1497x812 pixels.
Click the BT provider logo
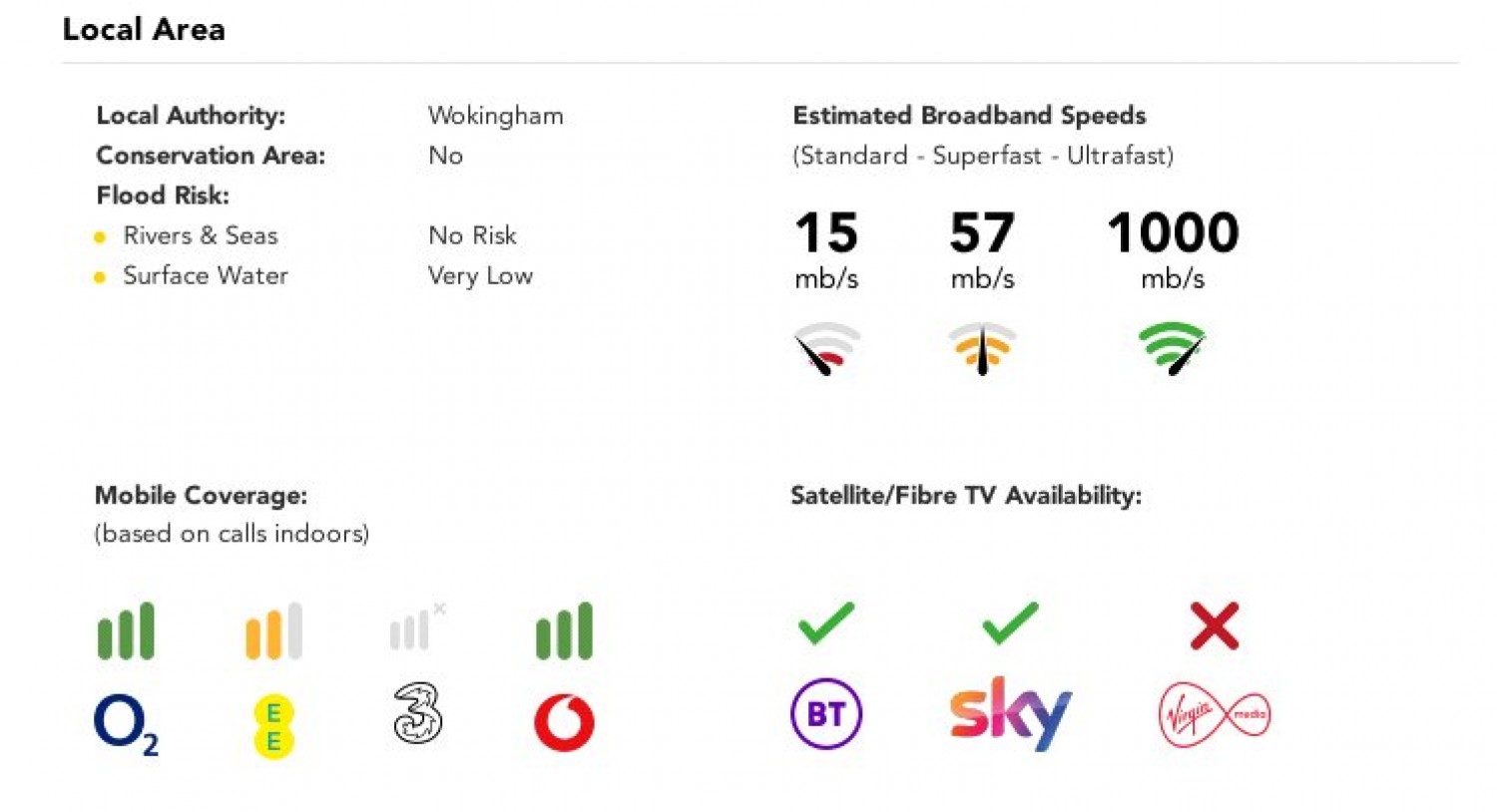point(825,713)
